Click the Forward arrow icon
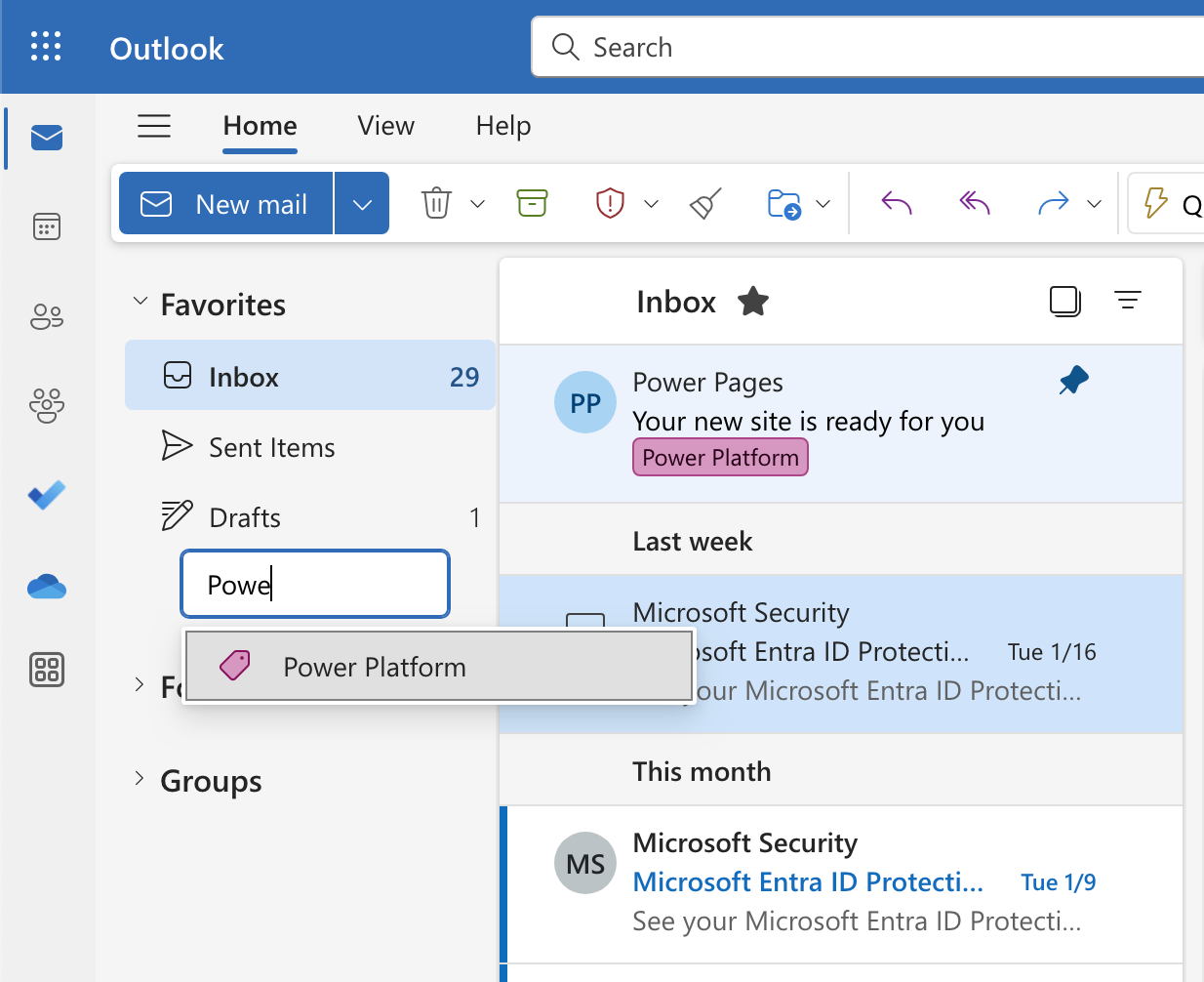Image resolution: width=1204 pixels, height=982 pixels. 1053,203
